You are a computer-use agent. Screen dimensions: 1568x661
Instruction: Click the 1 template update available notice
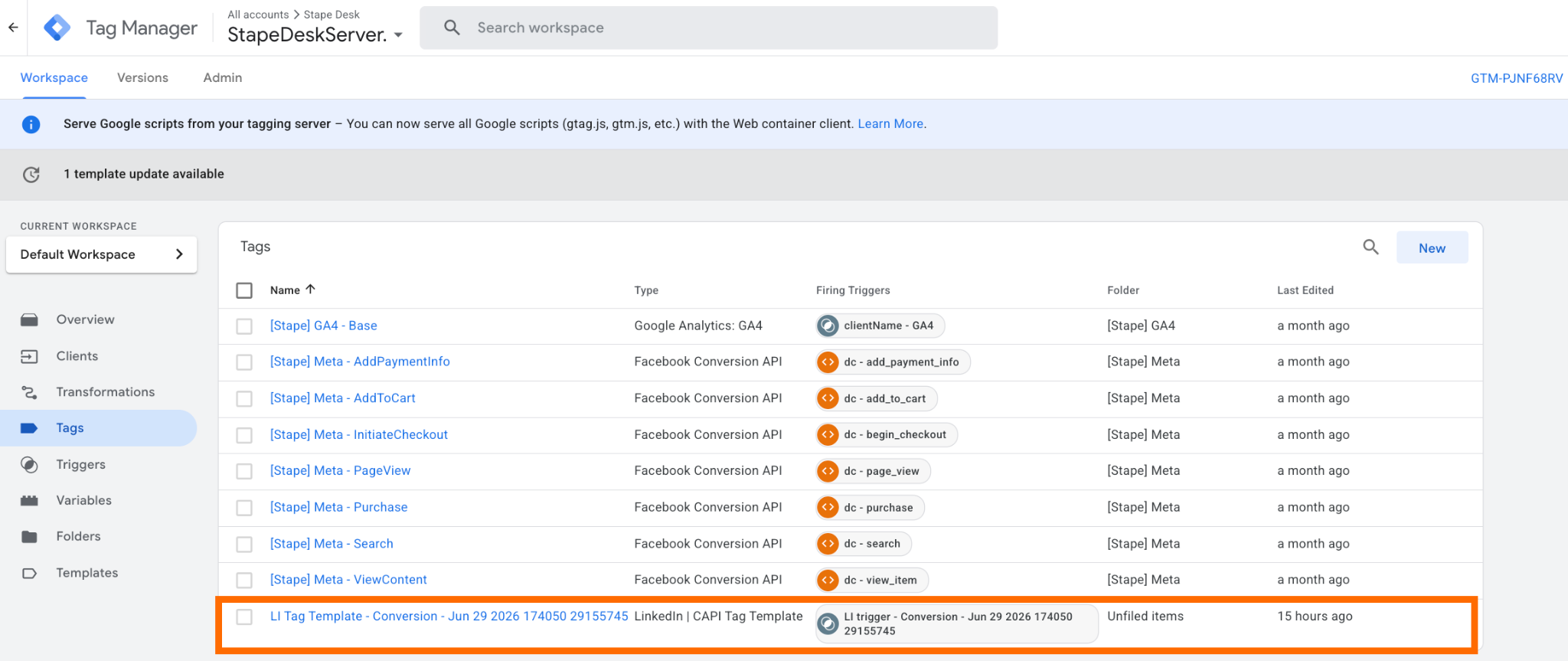coord(144,175)
